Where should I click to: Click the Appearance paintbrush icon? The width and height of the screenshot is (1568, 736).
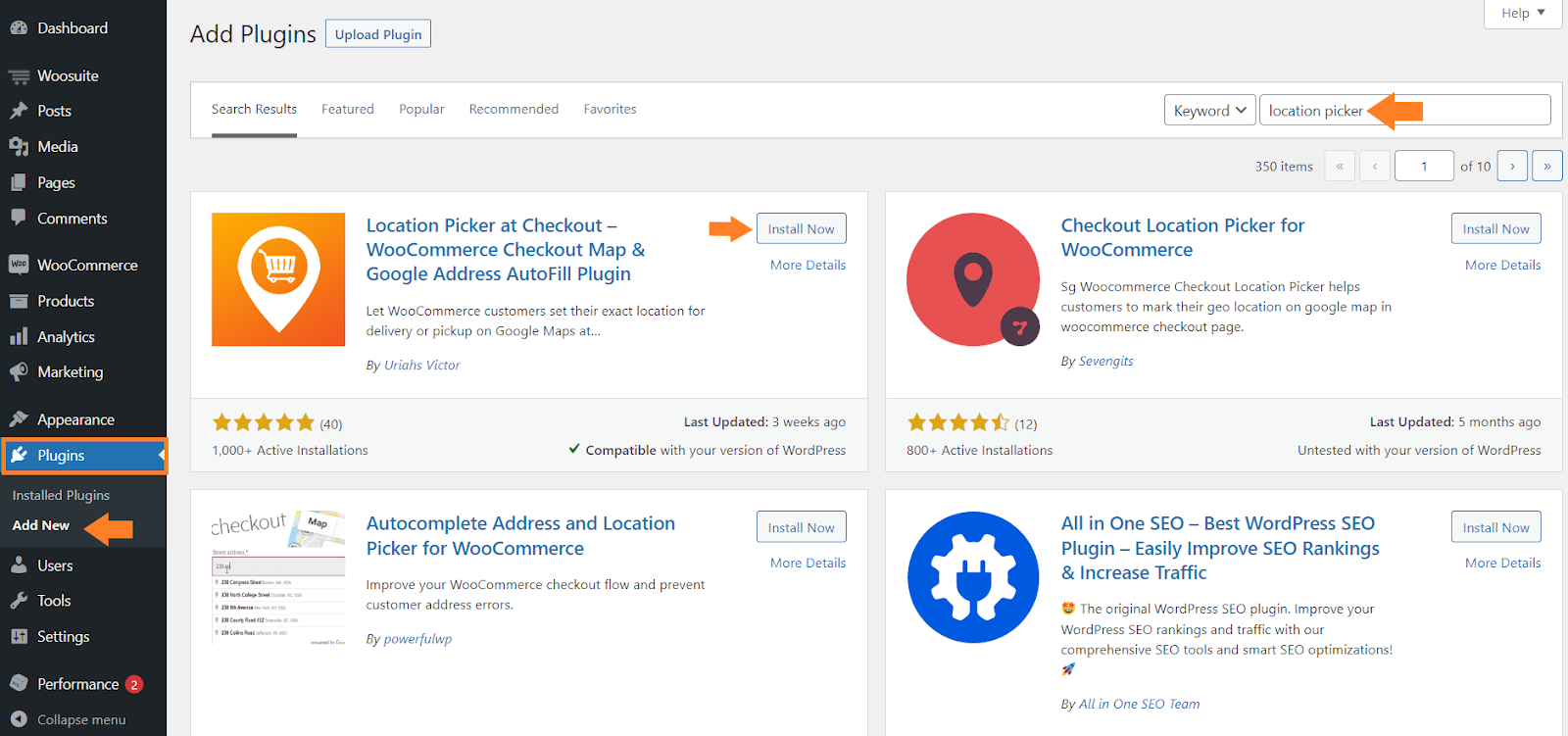[19, 419]
